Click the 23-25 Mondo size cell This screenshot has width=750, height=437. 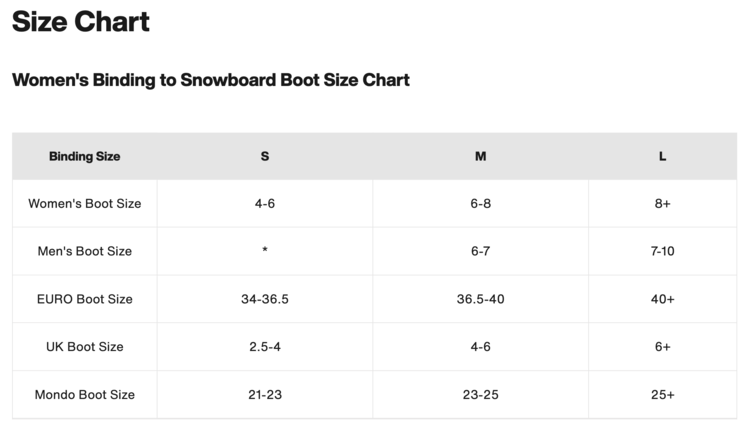[x=480, y=395]
